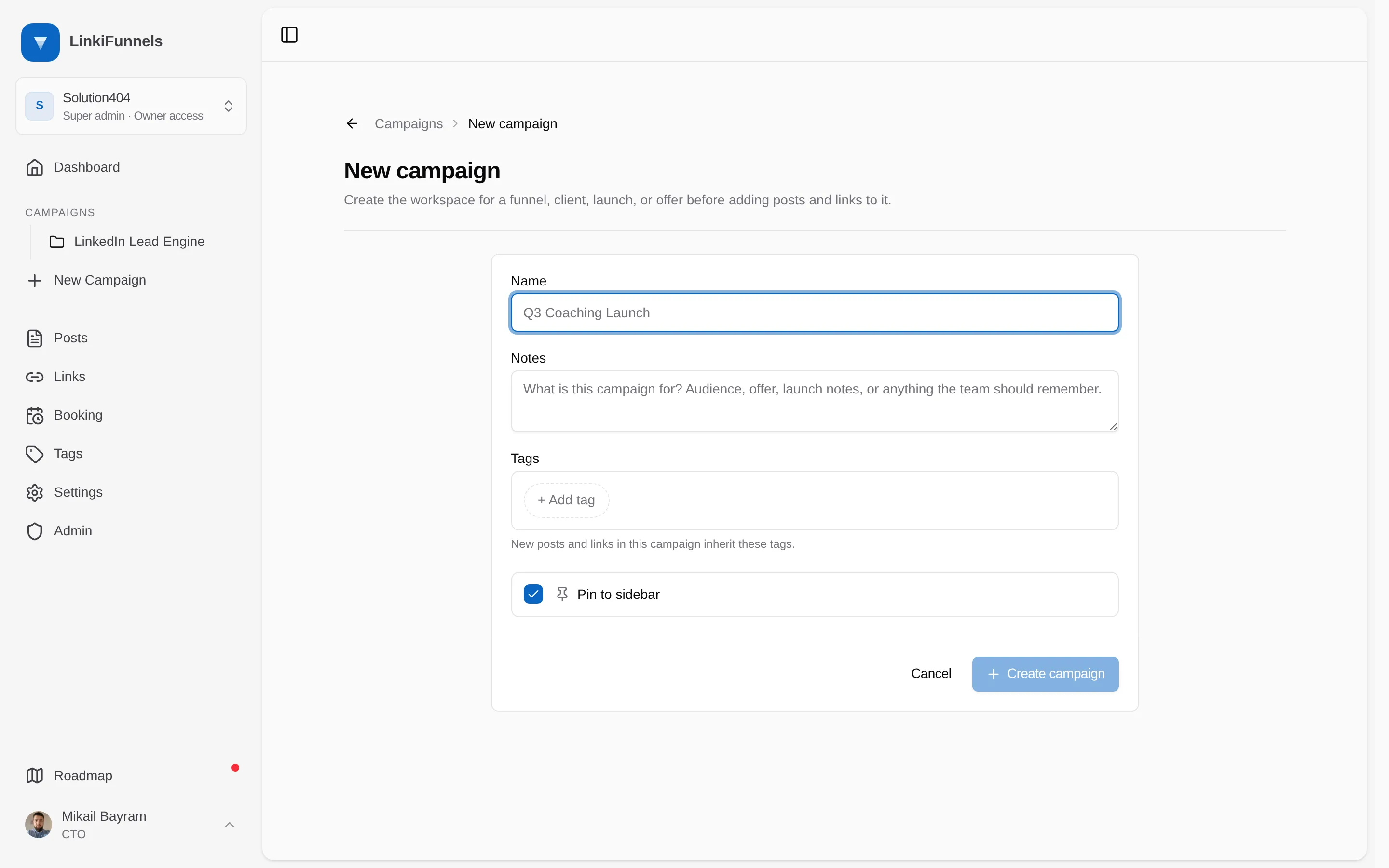Click the back arrow next to Campaigns

352,123
